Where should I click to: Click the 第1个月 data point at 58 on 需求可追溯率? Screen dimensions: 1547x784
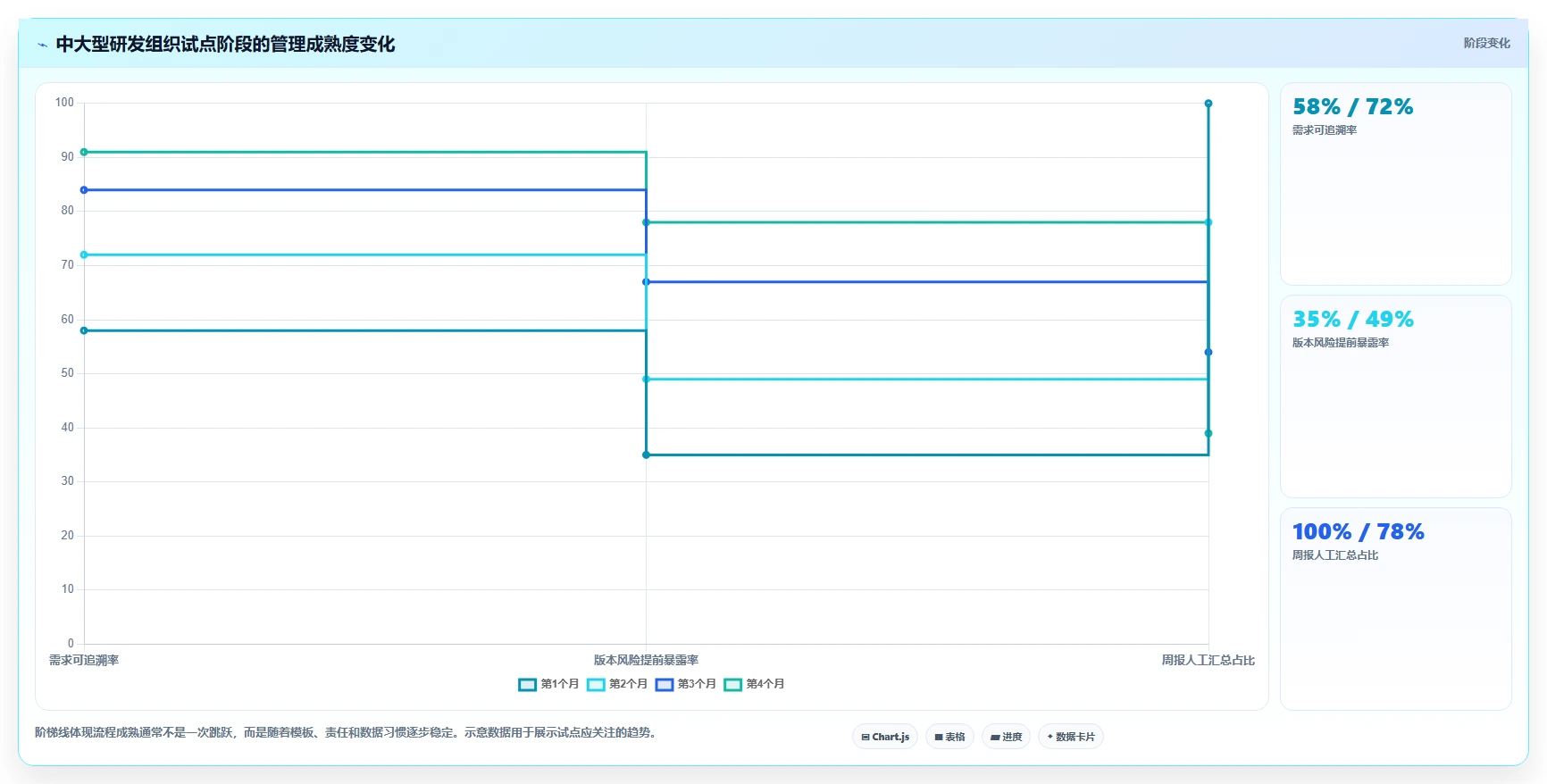coord(84,330)
